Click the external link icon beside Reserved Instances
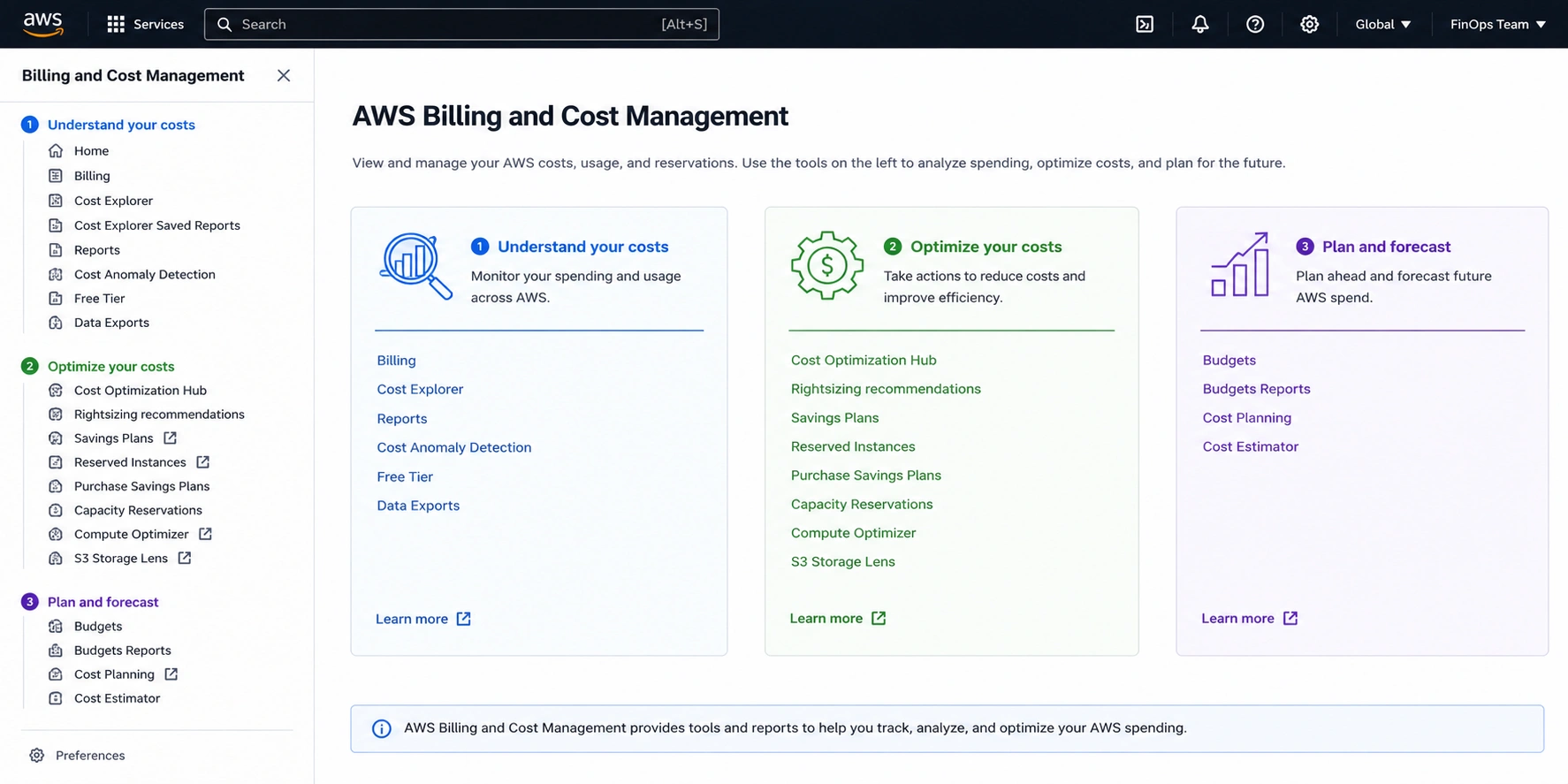This screenshot has width=1568, height=784. click(203, 461)
